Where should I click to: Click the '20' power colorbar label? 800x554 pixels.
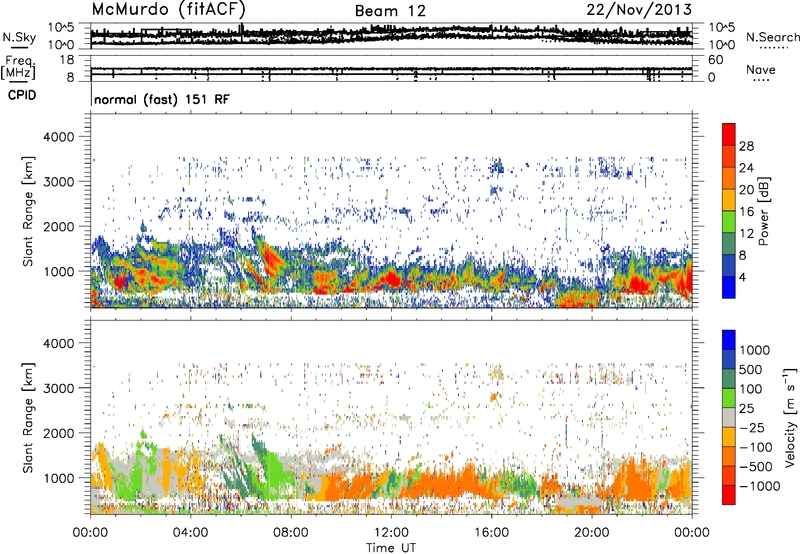[746, 190]
